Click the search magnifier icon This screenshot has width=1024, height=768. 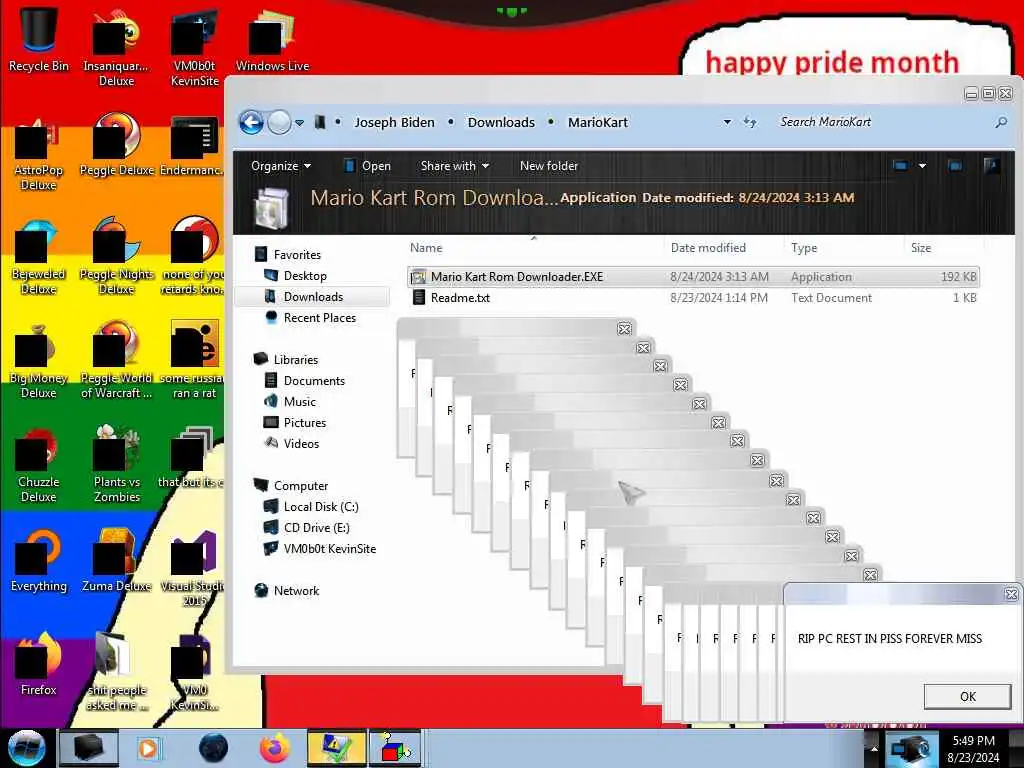point(1000,122)
